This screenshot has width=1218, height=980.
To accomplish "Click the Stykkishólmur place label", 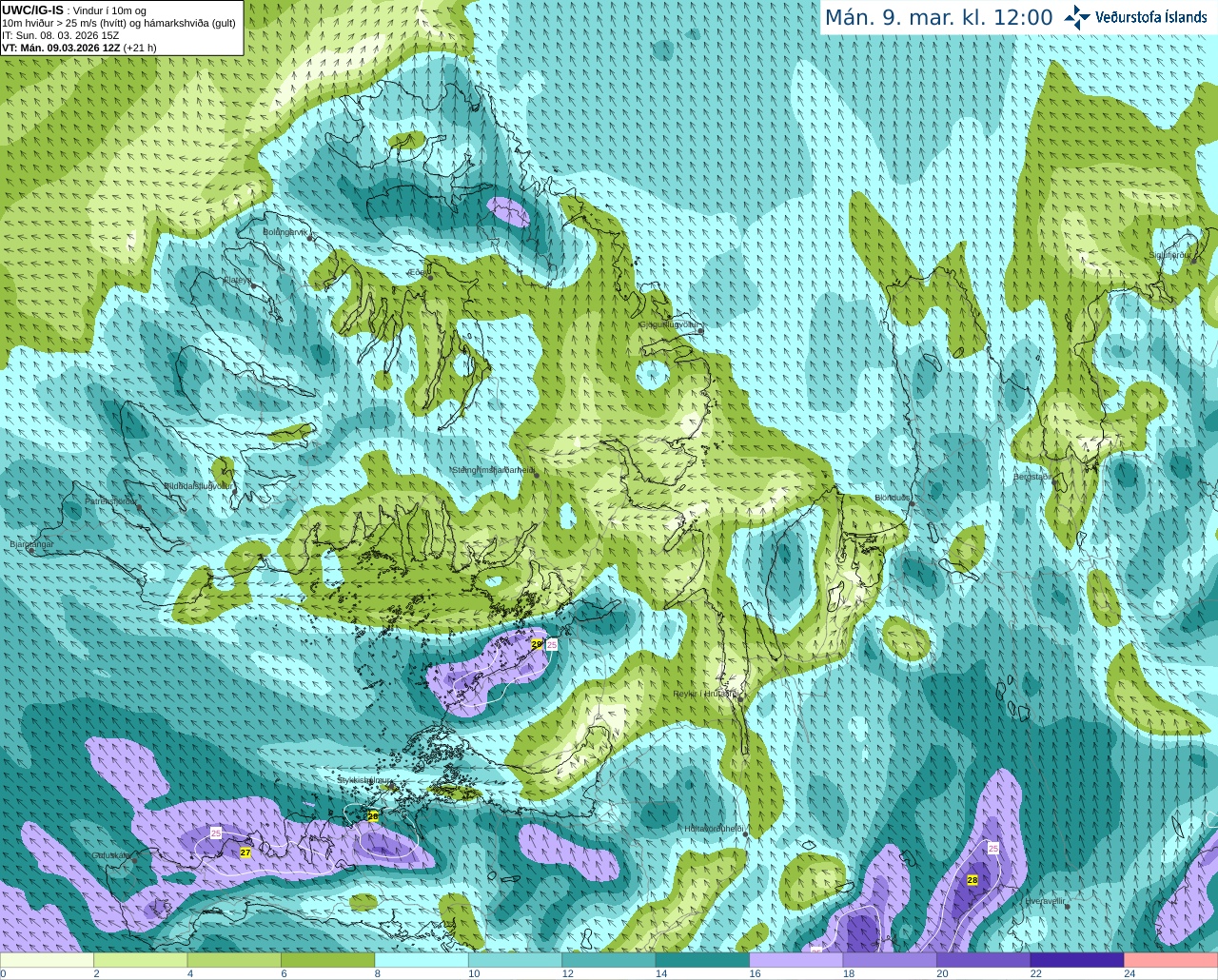I will click(x=363, y=779).
